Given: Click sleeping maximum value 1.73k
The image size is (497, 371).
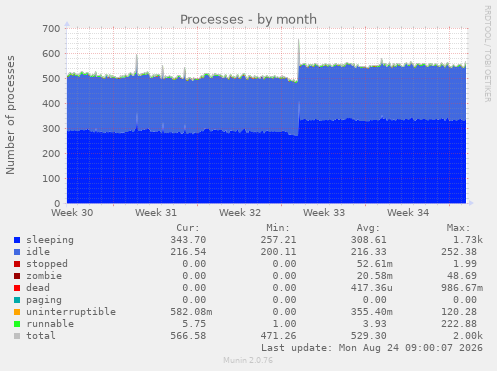Looking at the screenshot, I should coord(468,240).
